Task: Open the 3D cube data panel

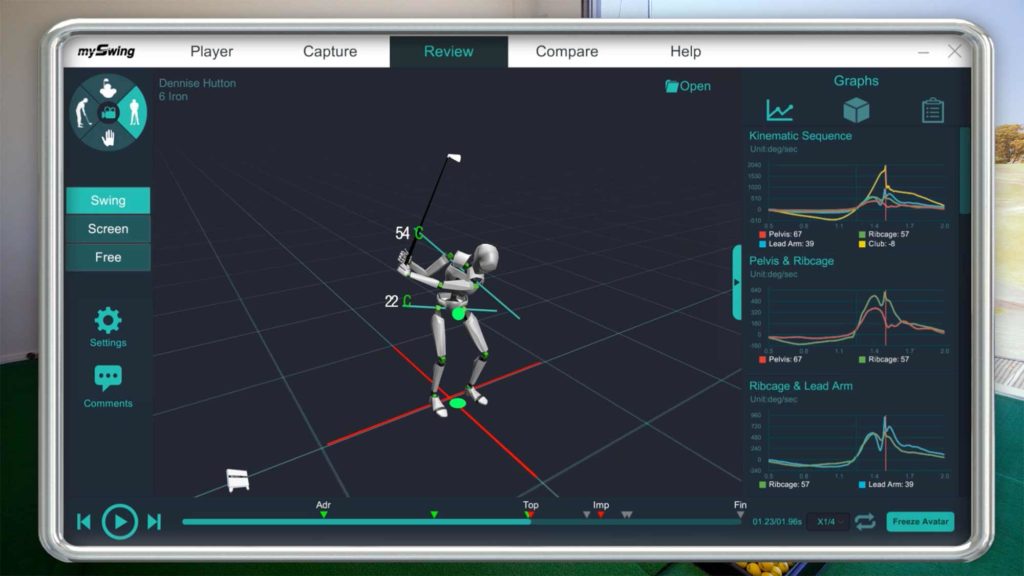Action: pos(856,110)
